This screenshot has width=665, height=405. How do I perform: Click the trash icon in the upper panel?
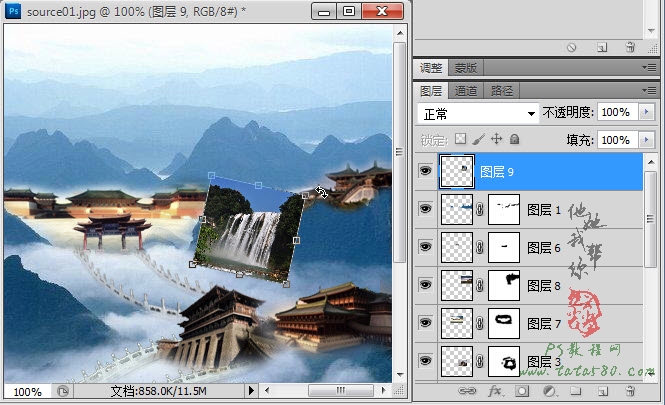[x=630, y=47]
